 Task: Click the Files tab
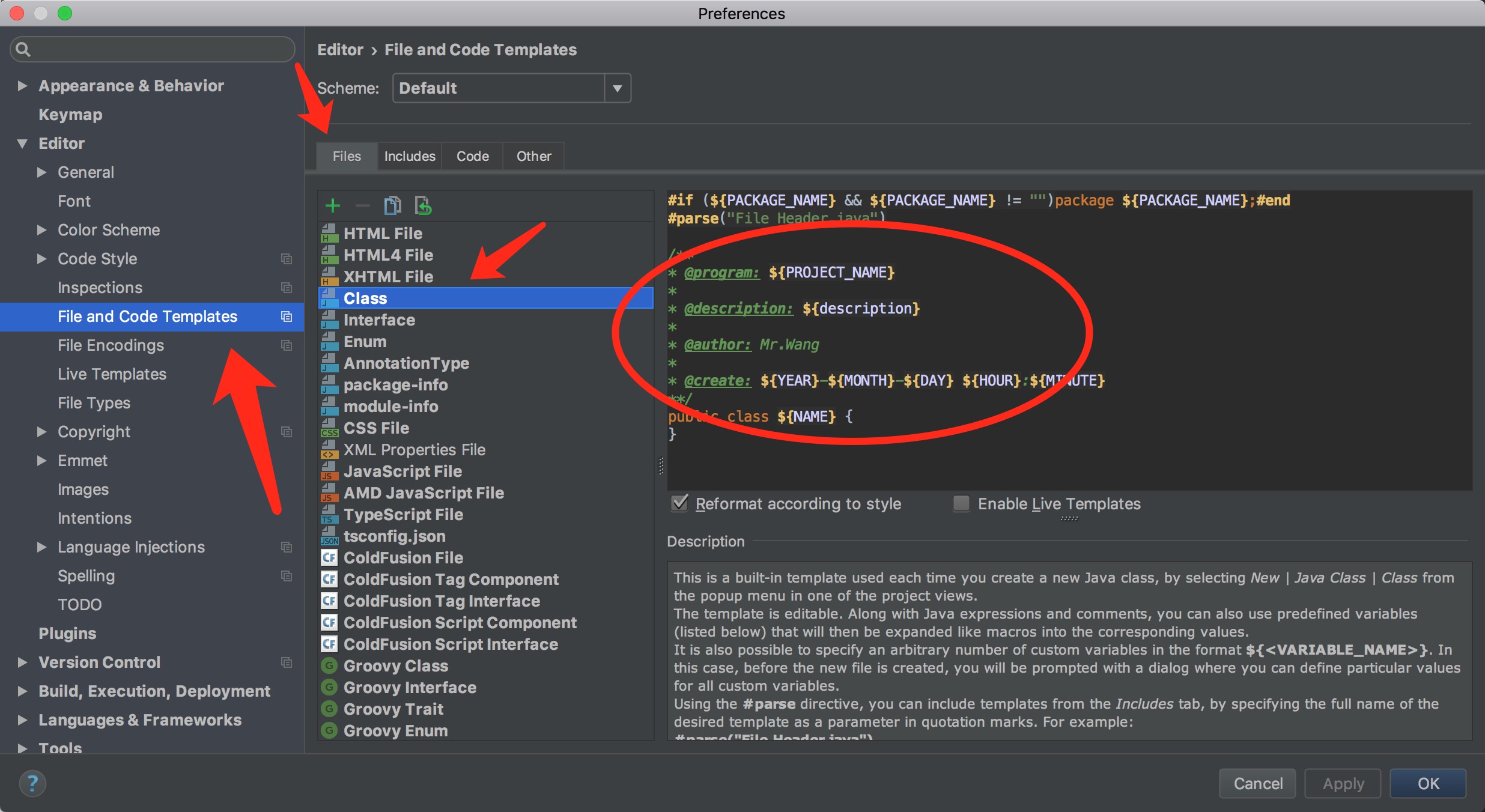click(346, 156)
